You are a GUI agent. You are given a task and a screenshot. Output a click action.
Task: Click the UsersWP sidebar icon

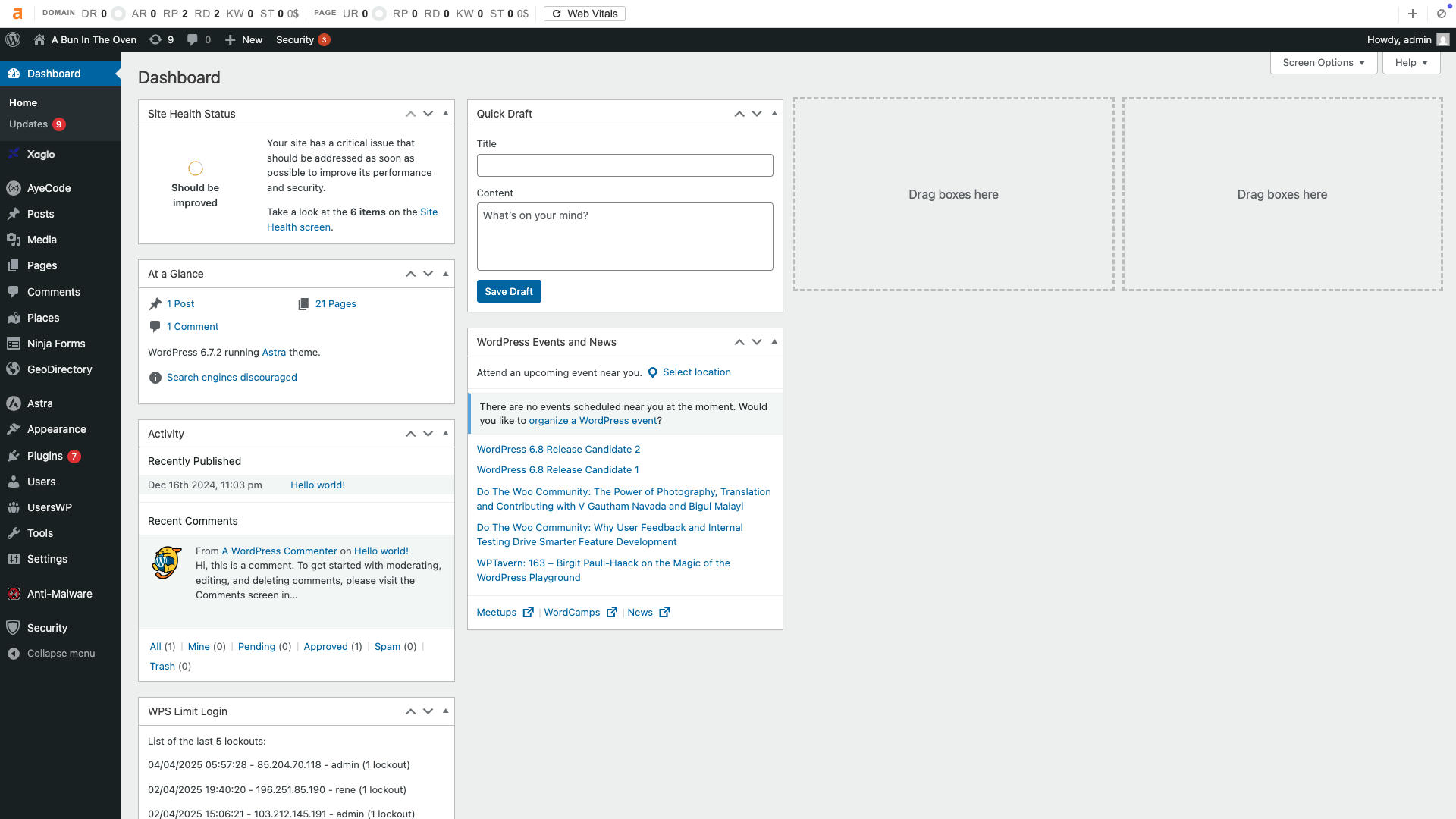click(14, 507)
